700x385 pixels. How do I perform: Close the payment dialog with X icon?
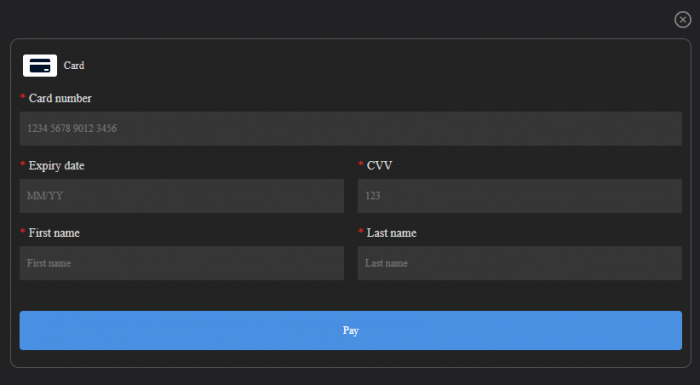pyautogui.click(x=683, y=20)
